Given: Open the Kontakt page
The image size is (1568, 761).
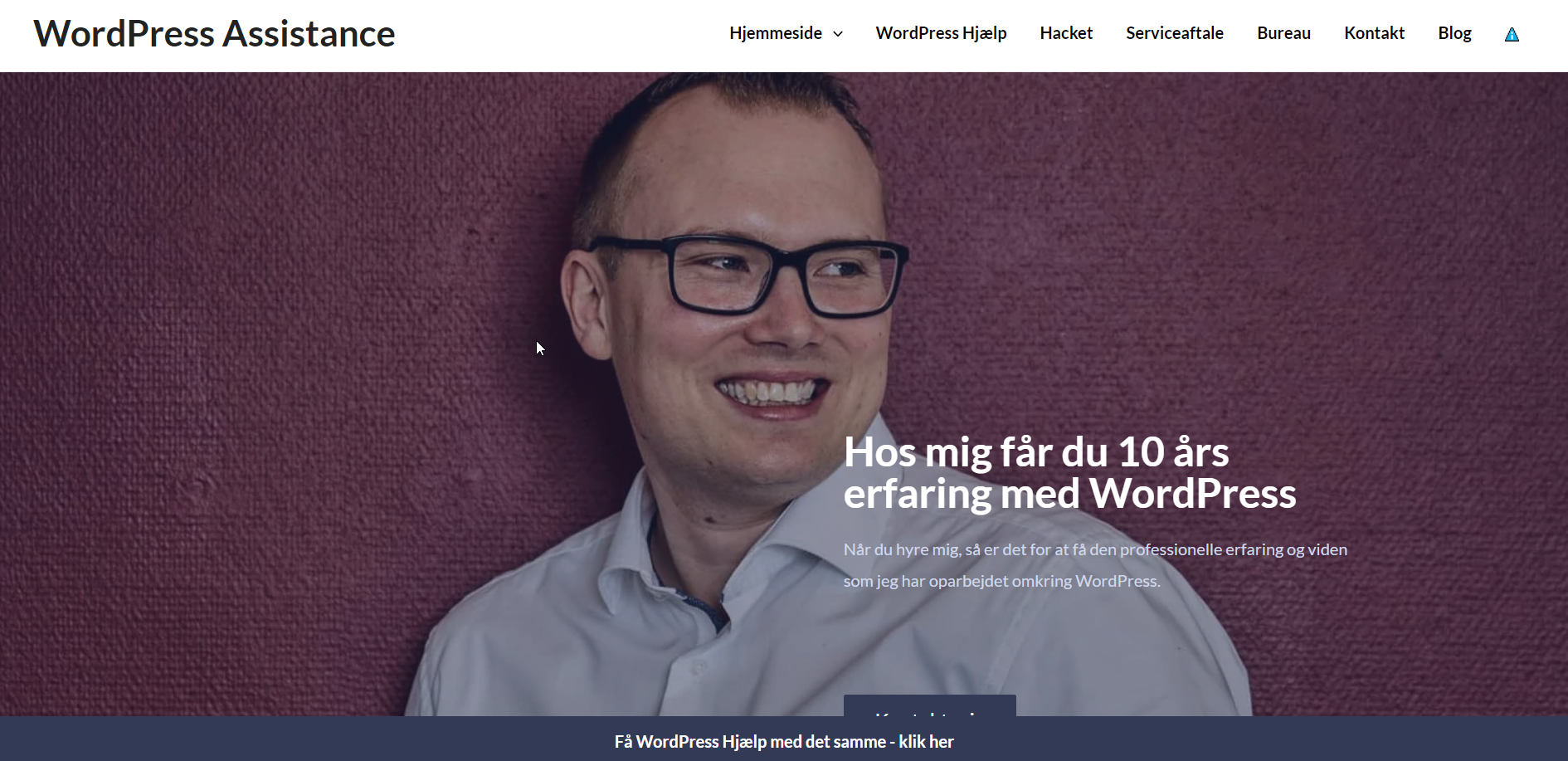Looking at the screenshot, I should [1374, 33].
